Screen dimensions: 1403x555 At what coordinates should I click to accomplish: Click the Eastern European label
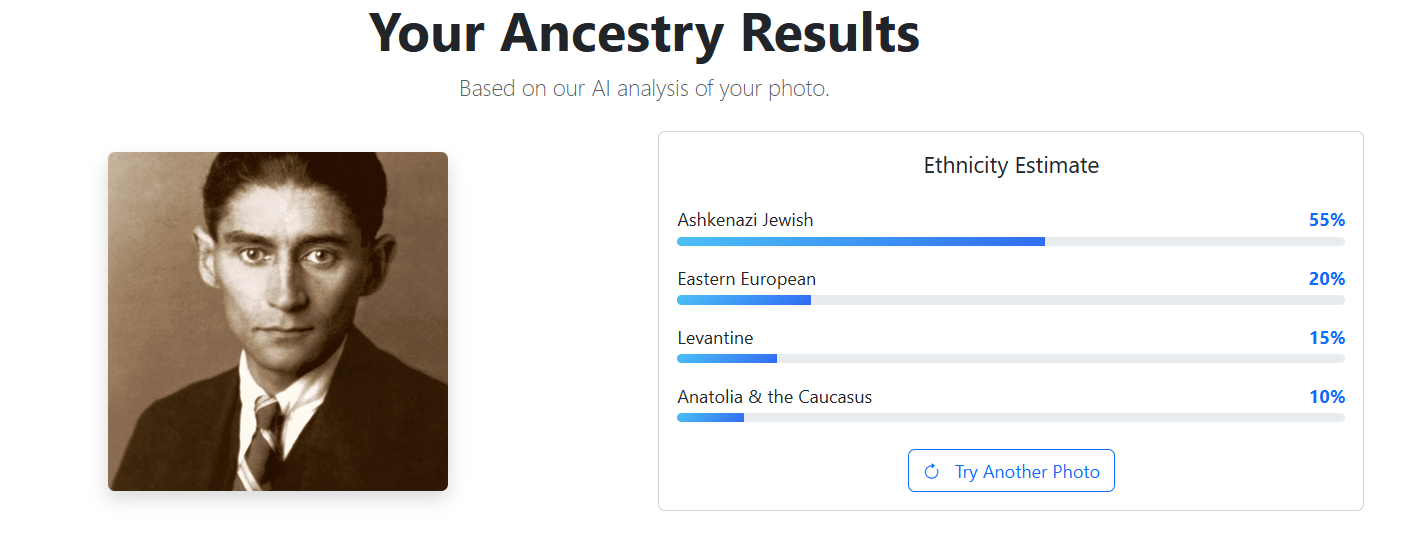746,279
